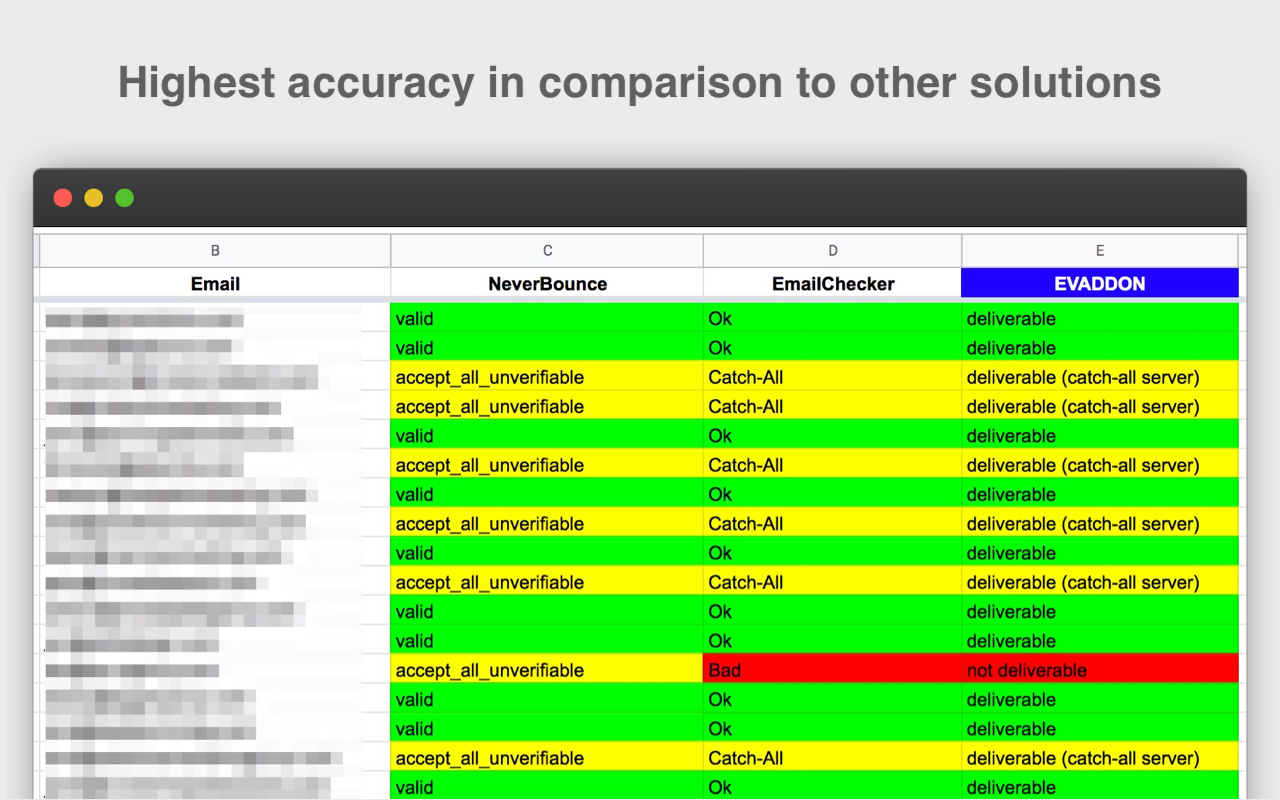Click the Email header cell
Image resolution: width=1280 pixels, height=800 pixels.
pos(215,283)
